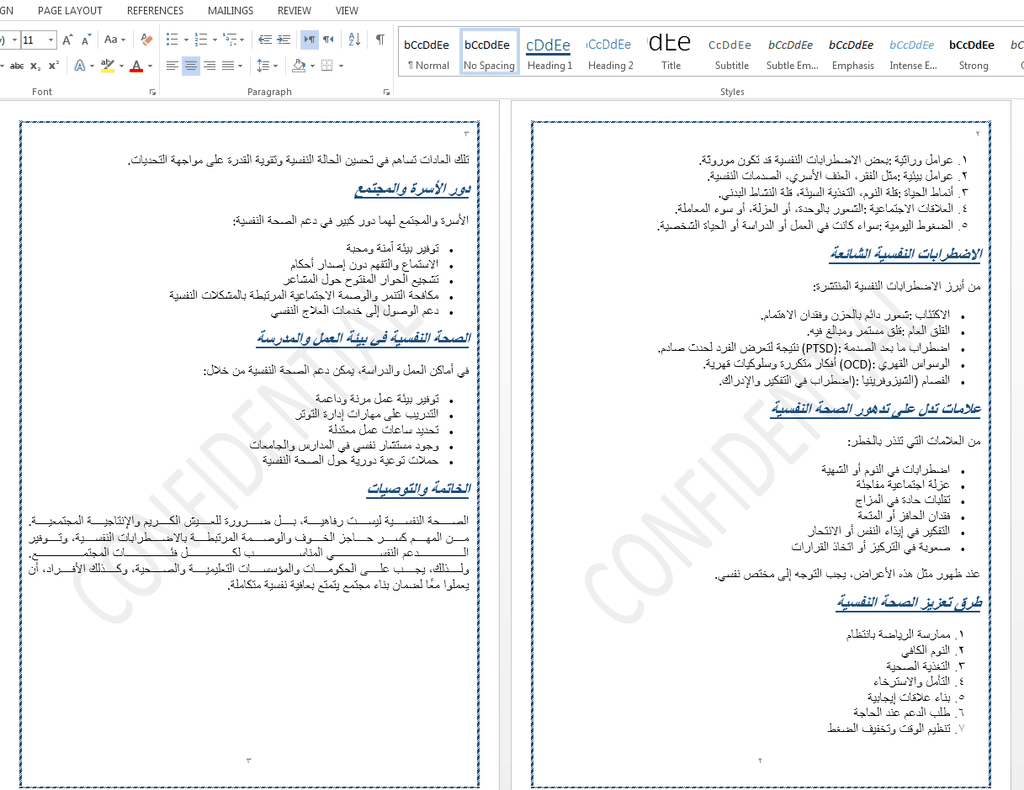Toggle subscript formatting
Image resolution: width=1024 pixels, height=790 pixels.
[x=35, y=65]
